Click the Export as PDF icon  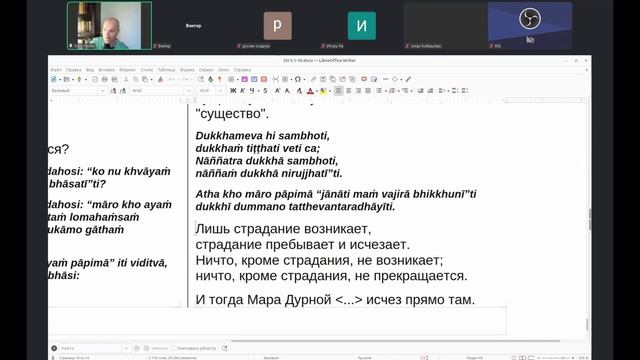click(95, 79)
